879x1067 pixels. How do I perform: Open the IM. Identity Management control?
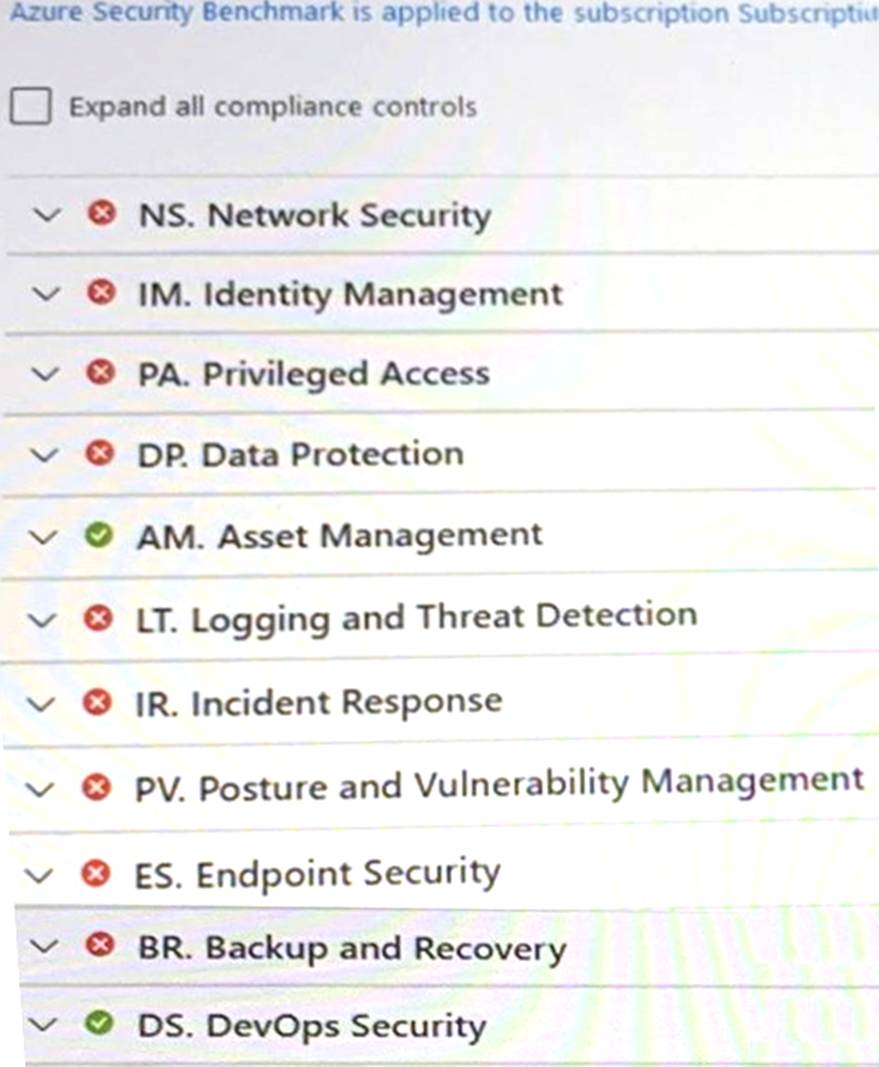coord(350,294)
